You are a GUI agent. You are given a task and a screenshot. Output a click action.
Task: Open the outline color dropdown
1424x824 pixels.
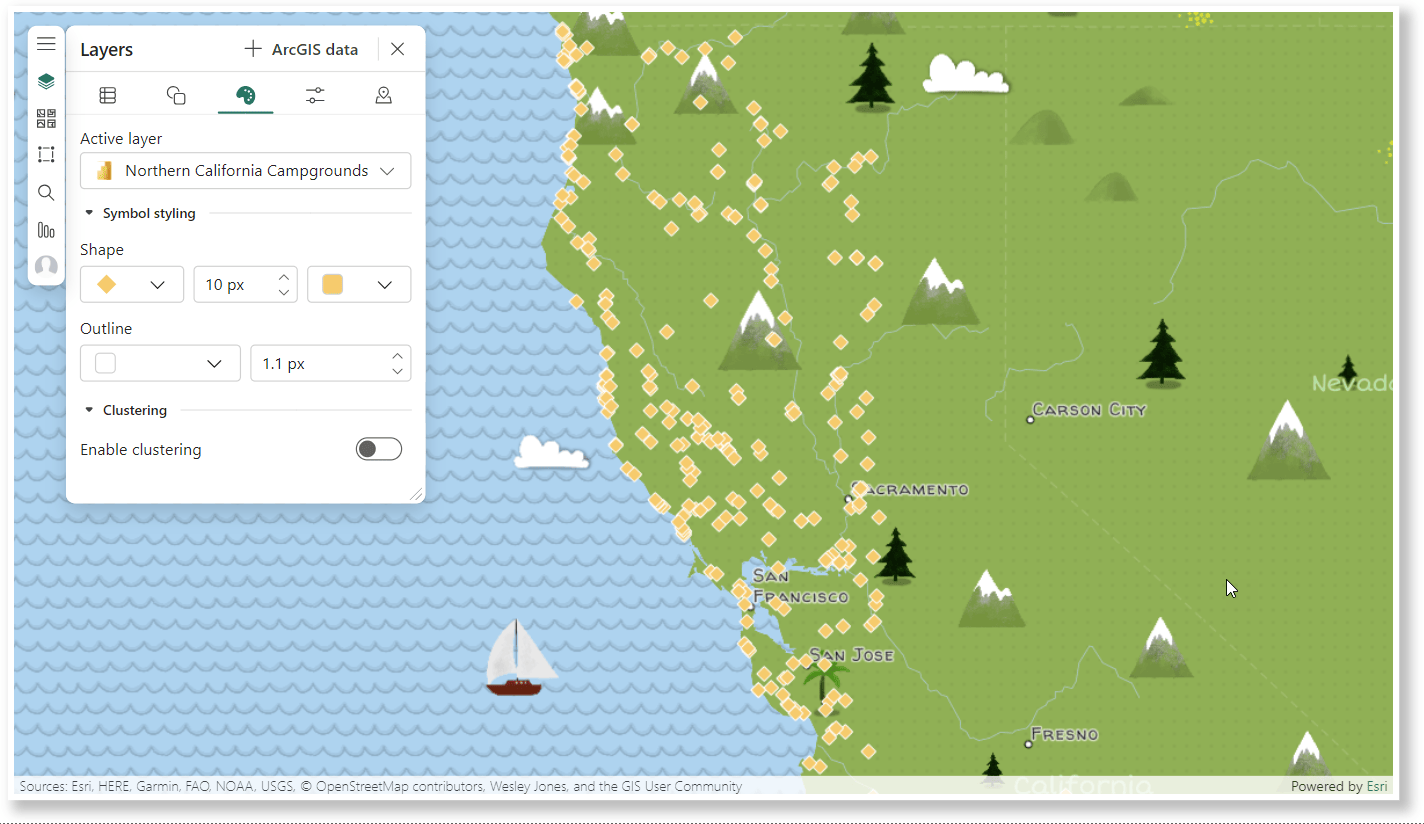(160, 364)
